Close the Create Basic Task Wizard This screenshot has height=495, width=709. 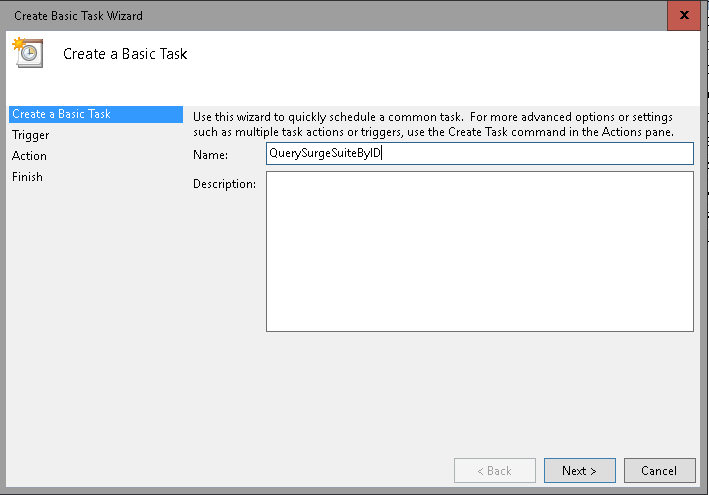click(x=684, y=15)
